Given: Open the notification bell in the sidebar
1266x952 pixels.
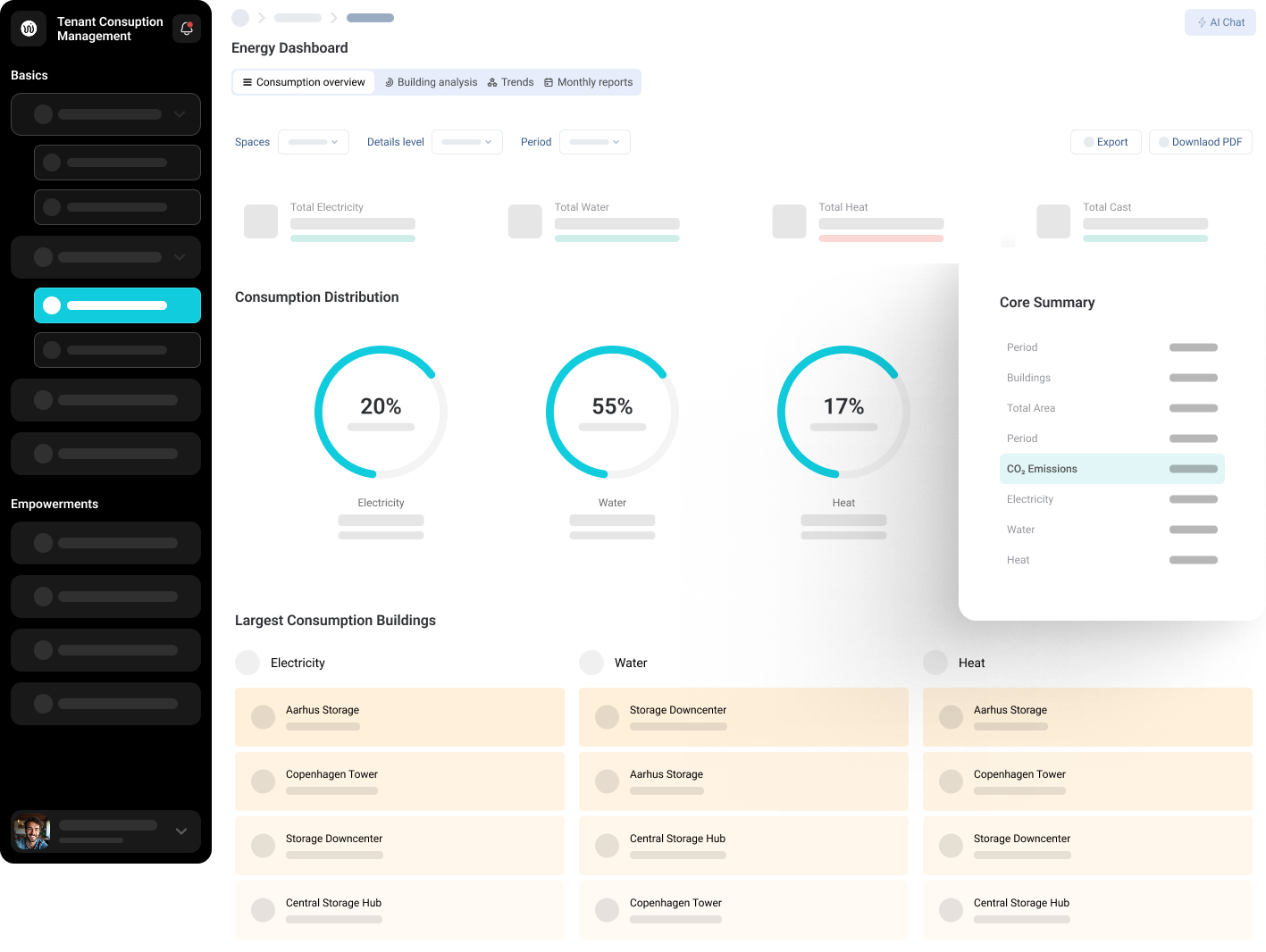Looking at the screenshot, I should [x=186, y=29].
